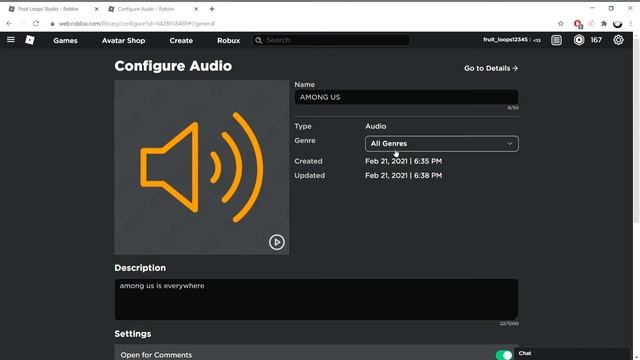Open the Create menu
Image resolution: width=640 pixels, height=360 pixels.
pyautogui.click(x=181, y=40)
